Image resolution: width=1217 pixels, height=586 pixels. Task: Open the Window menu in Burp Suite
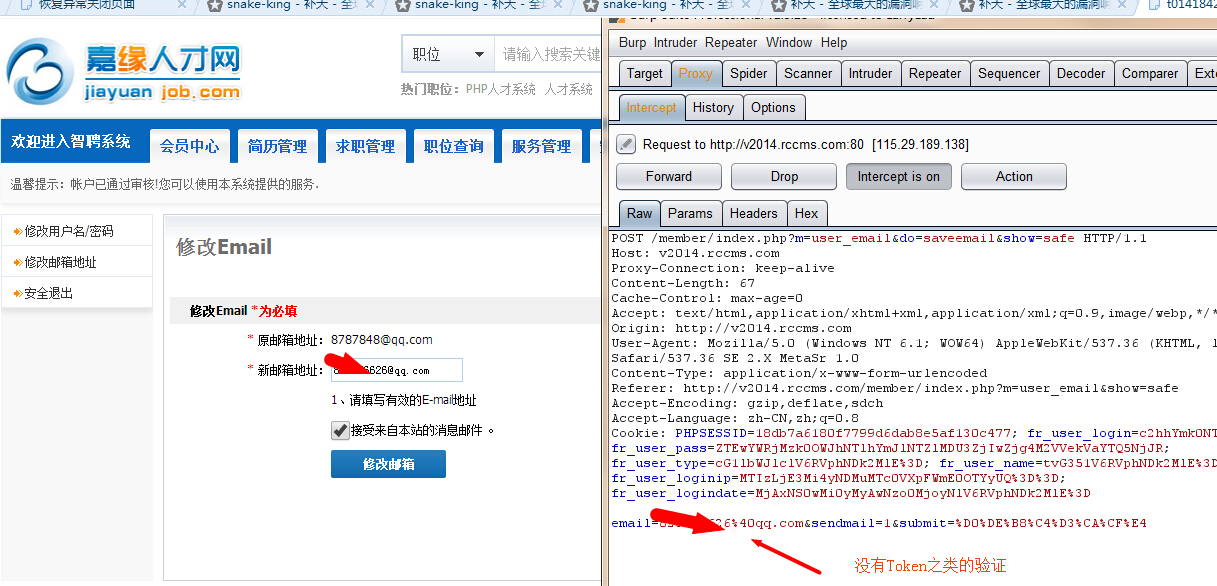pyautogui.click(x=789, y=43)
